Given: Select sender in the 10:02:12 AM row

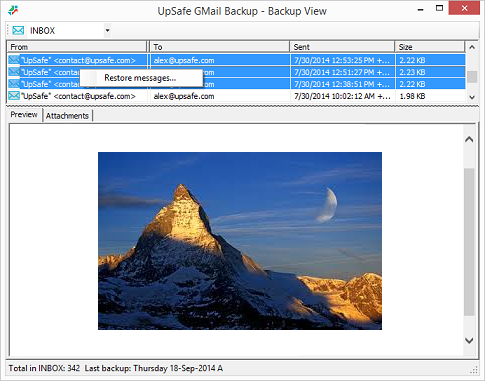Looking at the screenshot, I should click(78, 96).
